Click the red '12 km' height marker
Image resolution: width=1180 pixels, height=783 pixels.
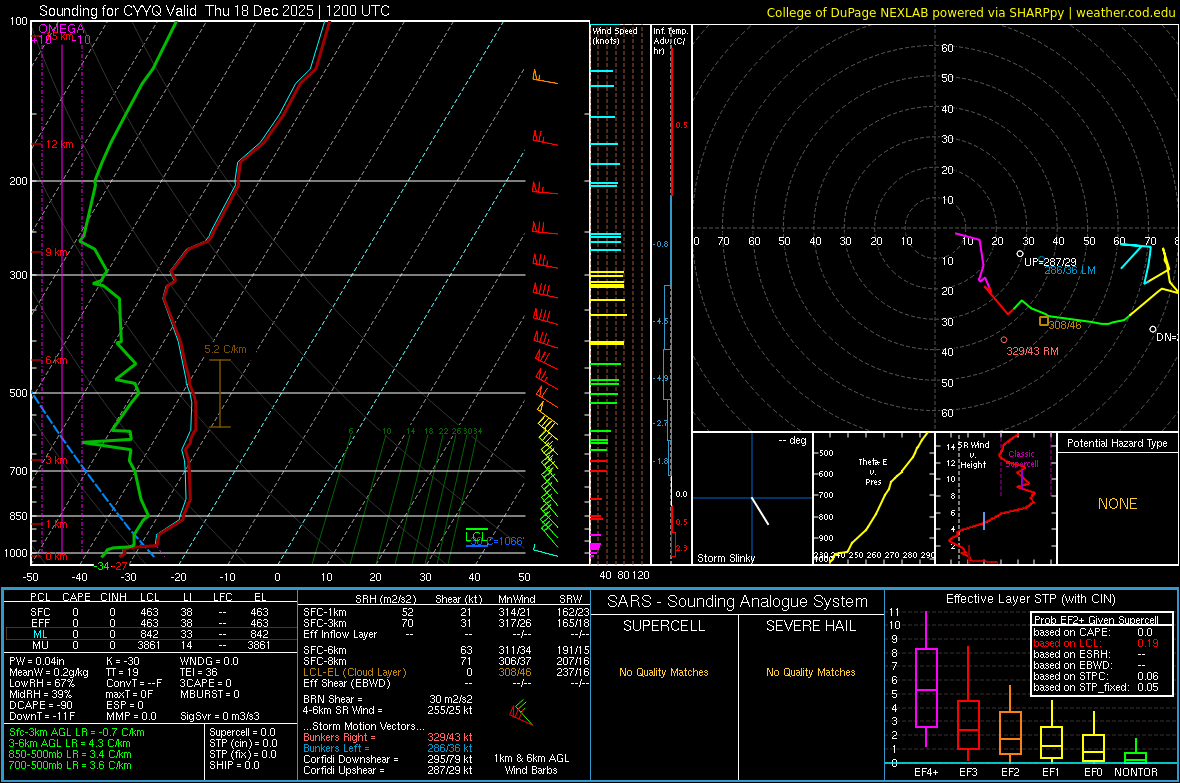pyautogui.click(x=60, y=145)
